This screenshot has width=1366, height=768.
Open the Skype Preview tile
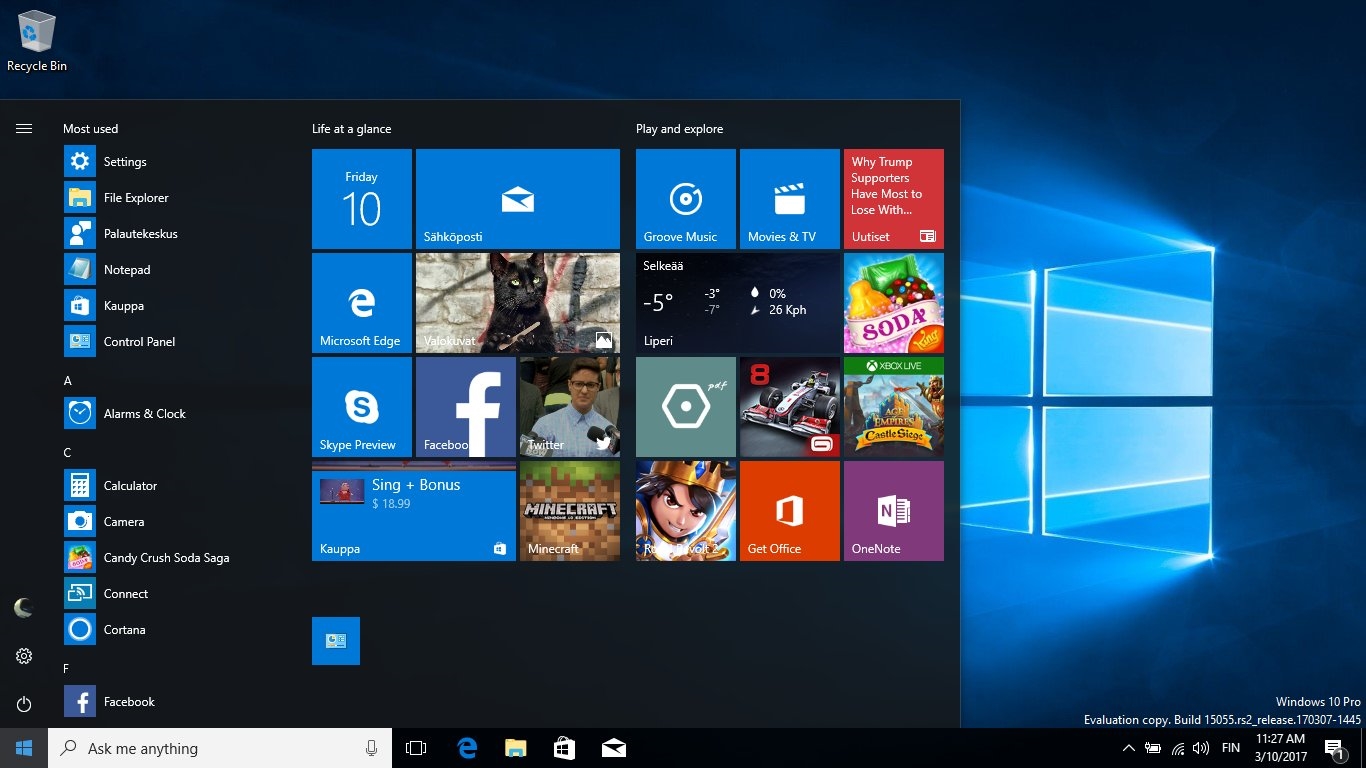pos(361,407)
